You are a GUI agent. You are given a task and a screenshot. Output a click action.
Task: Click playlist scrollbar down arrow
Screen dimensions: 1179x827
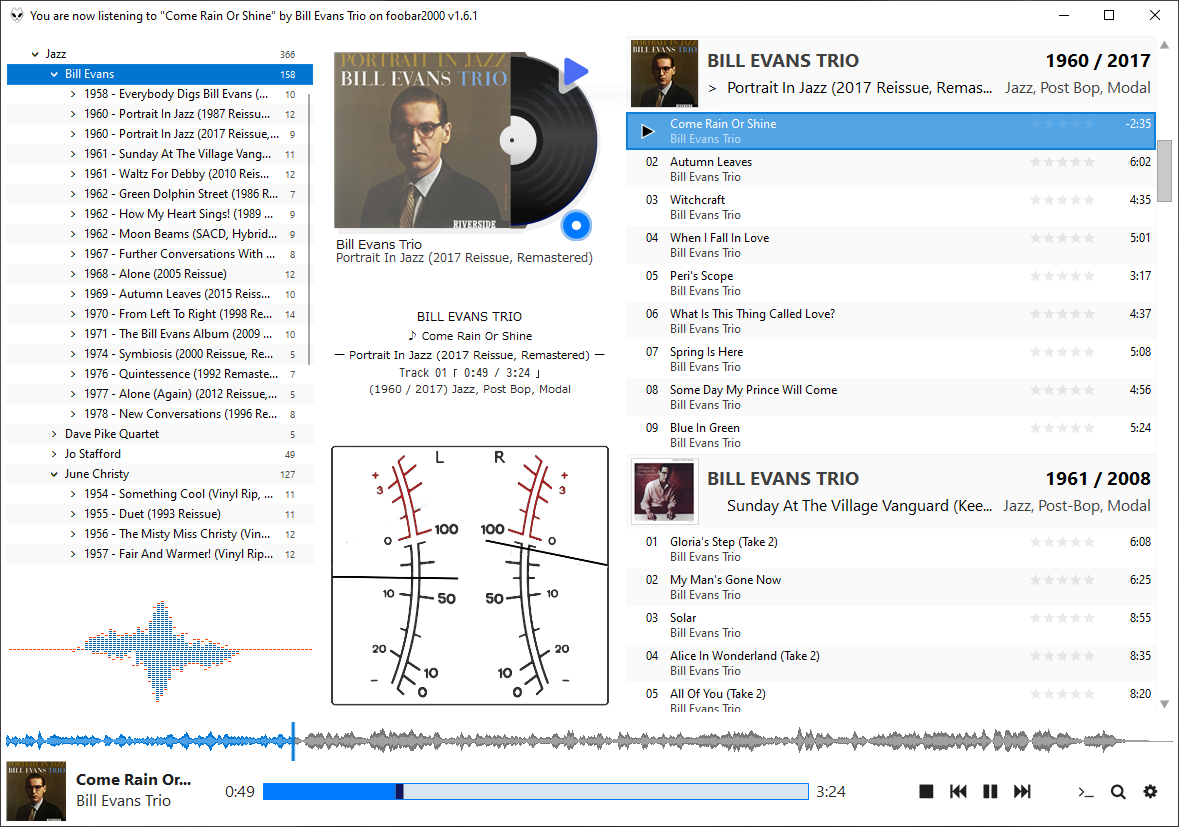click(x=1164, y=704)
